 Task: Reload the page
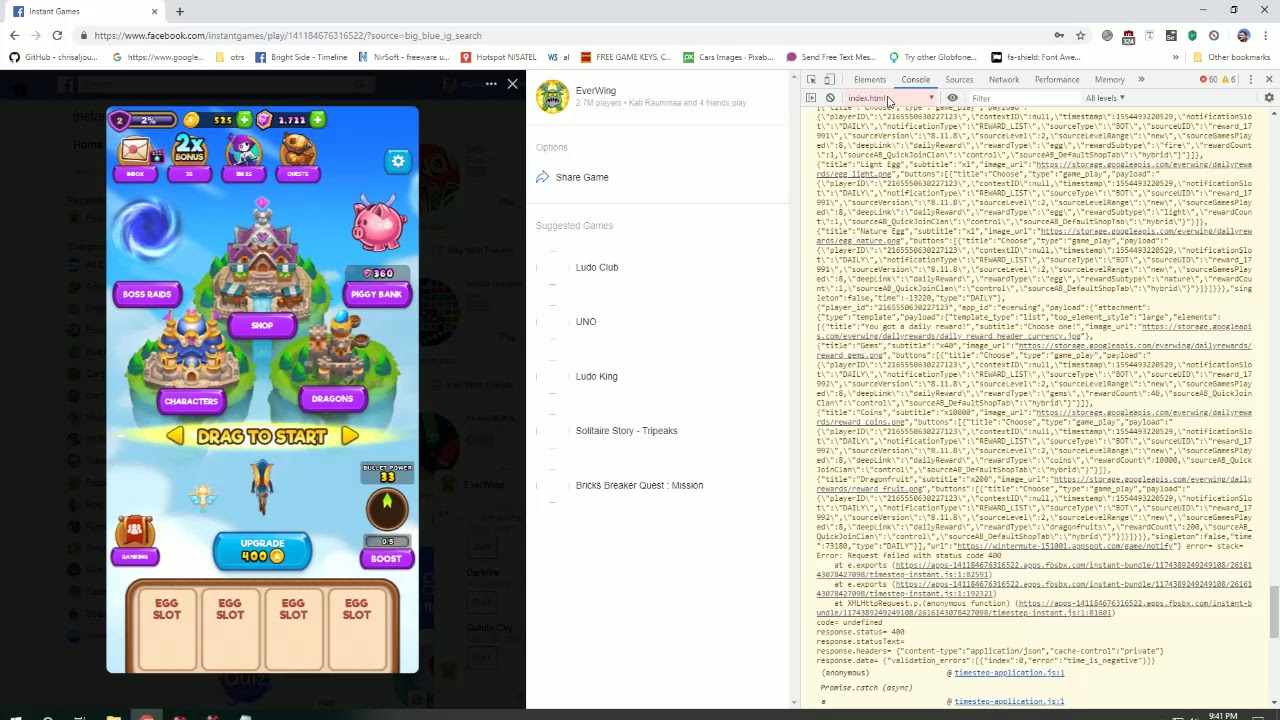point(57,36)
